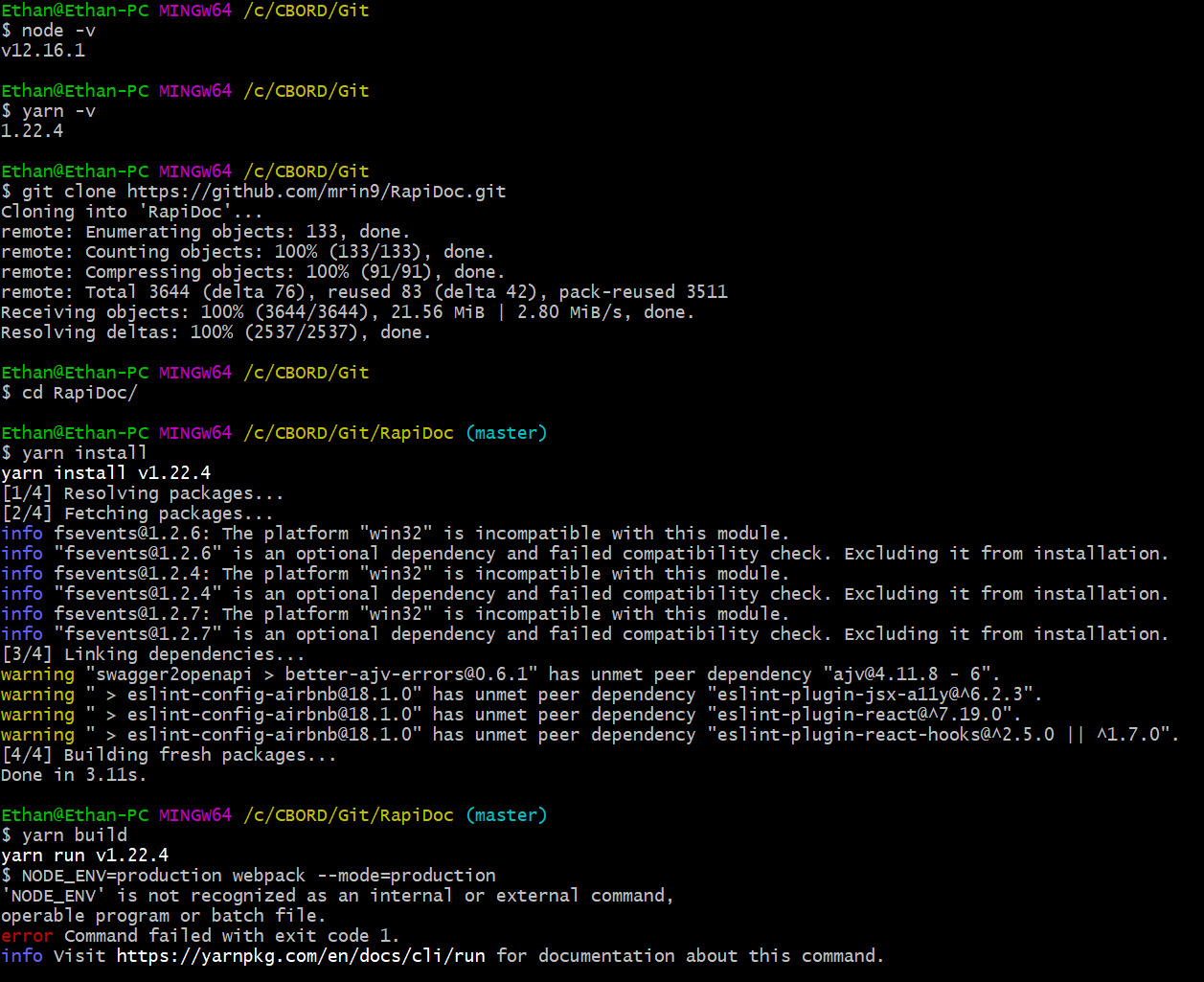The height and width of the screenshot is (982, 1204).
Task: Click the 'Counting objects: 100% (133/133)' line
Action: (248, 252)
